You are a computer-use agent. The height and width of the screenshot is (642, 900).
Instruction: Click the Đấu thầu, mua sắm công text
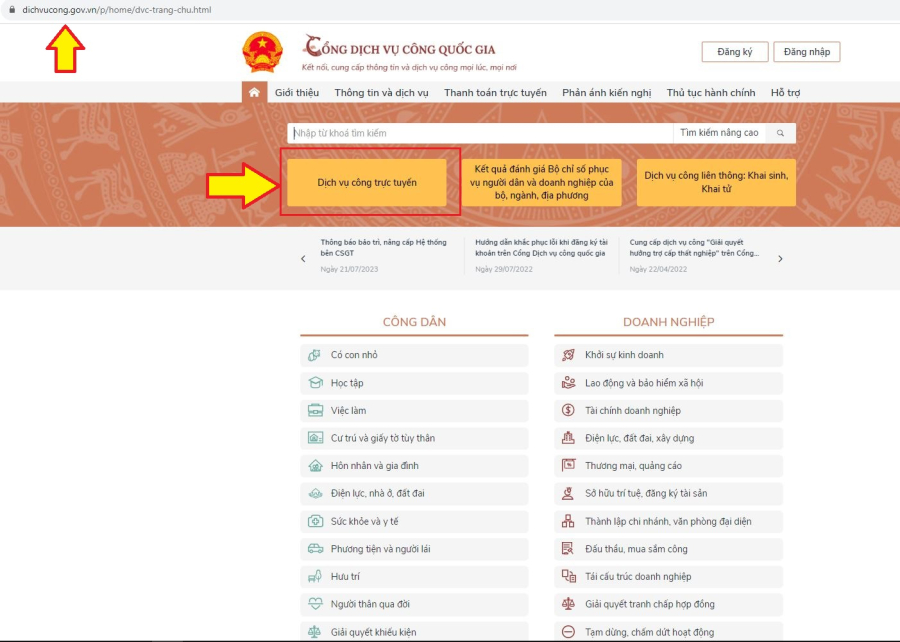point(636,548)
